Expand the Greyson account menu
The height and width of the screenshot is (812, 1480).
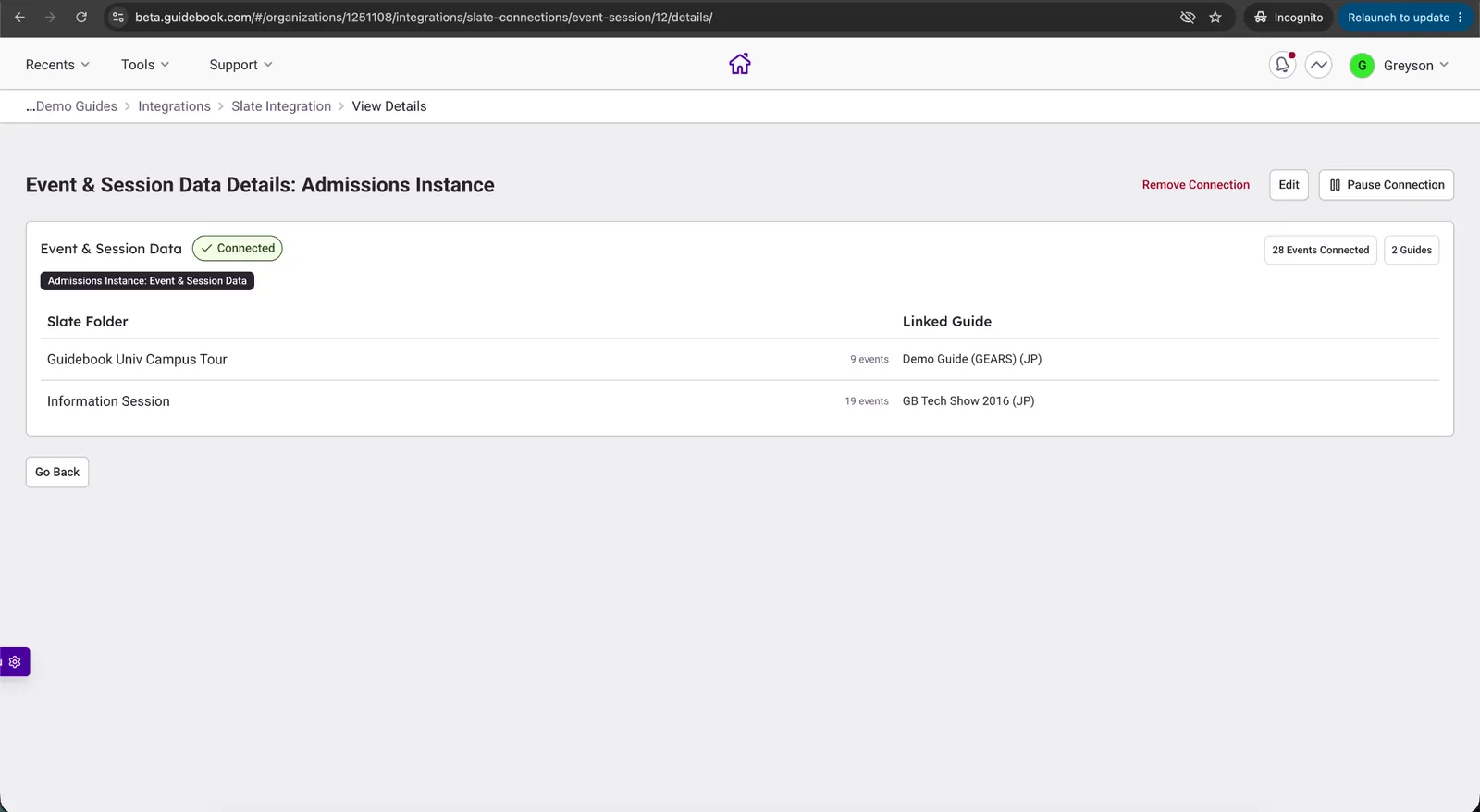click(1415, 66)
